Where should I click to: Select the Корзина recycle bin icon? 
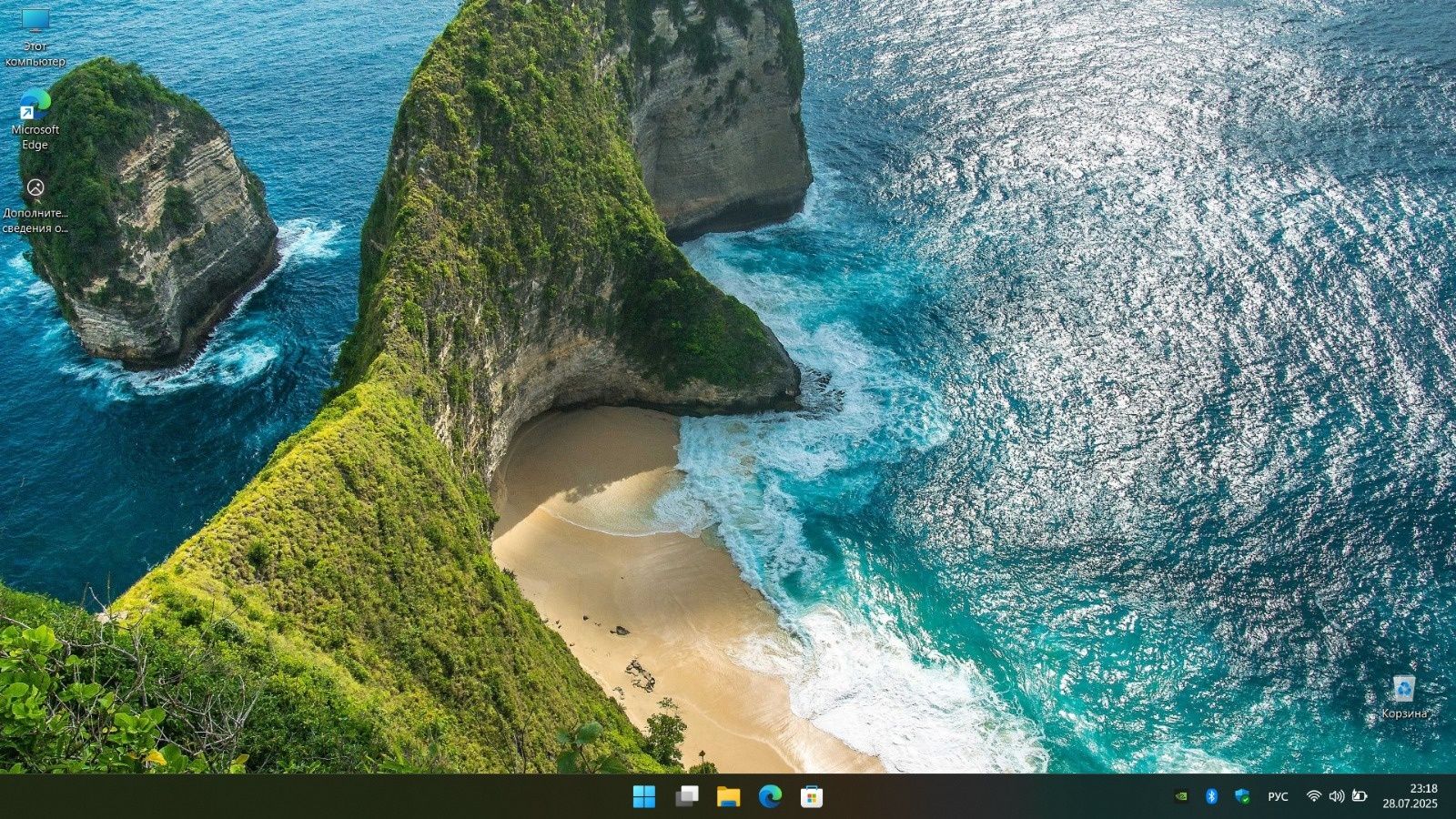(x=1404, y=697)
